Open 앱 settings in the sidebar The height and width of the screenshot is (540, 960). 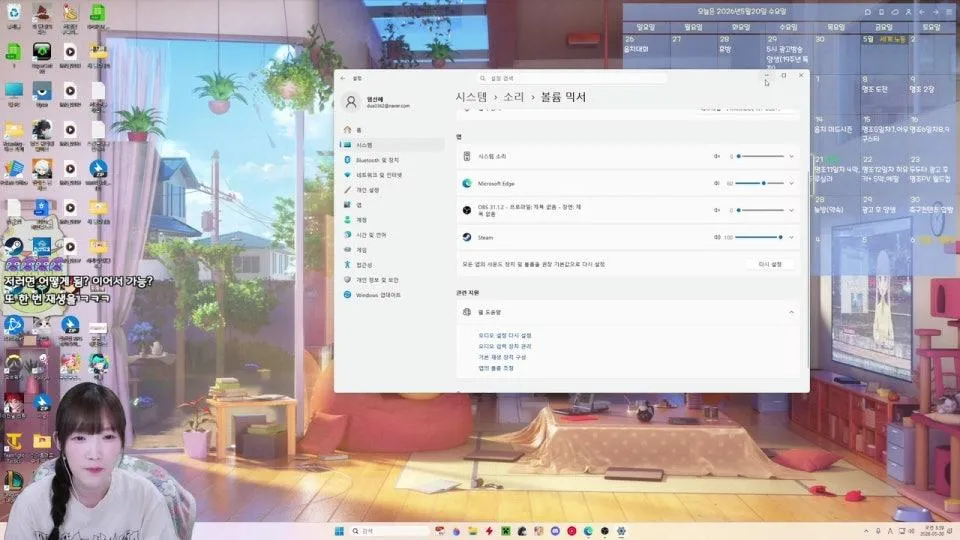(x=392, y=205)
